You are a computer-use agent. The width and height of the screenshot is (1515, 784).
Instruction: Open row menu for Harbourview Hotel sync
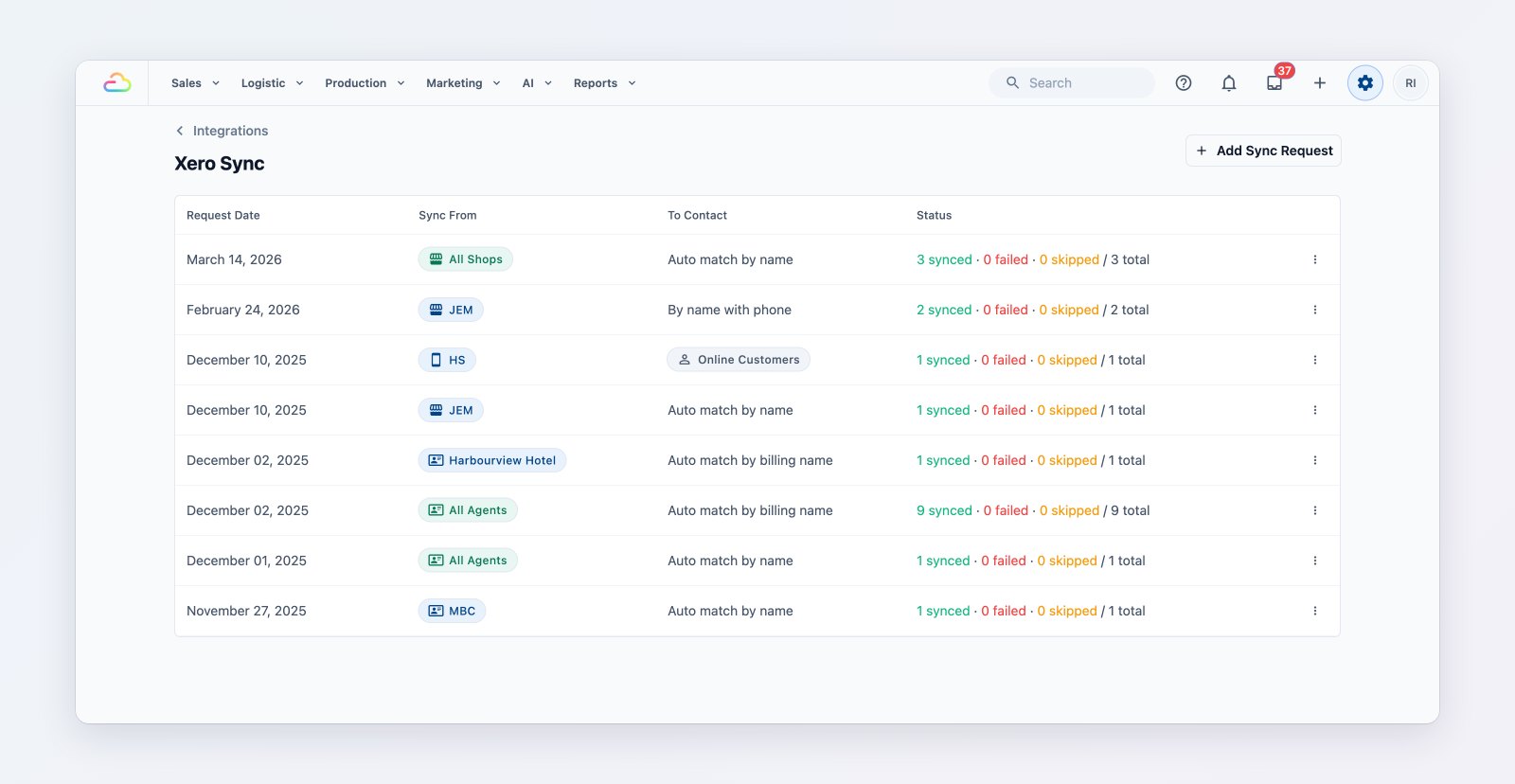pos(1315,460)
